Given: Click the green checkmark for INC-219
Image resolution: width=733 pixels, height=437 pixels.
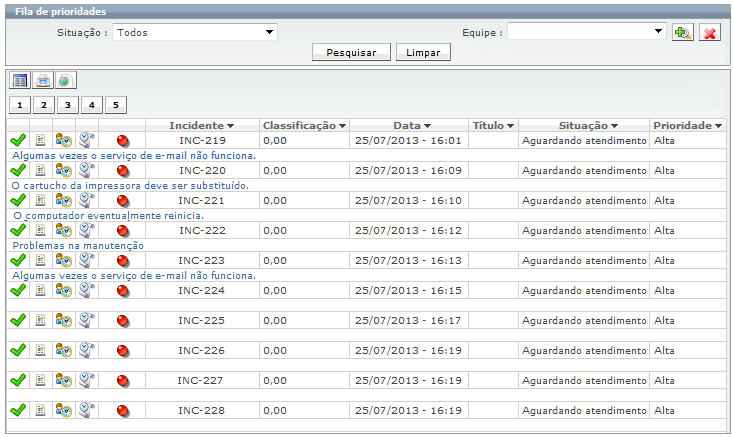Looking at the screenshot, I should click(x=17, y=141).
